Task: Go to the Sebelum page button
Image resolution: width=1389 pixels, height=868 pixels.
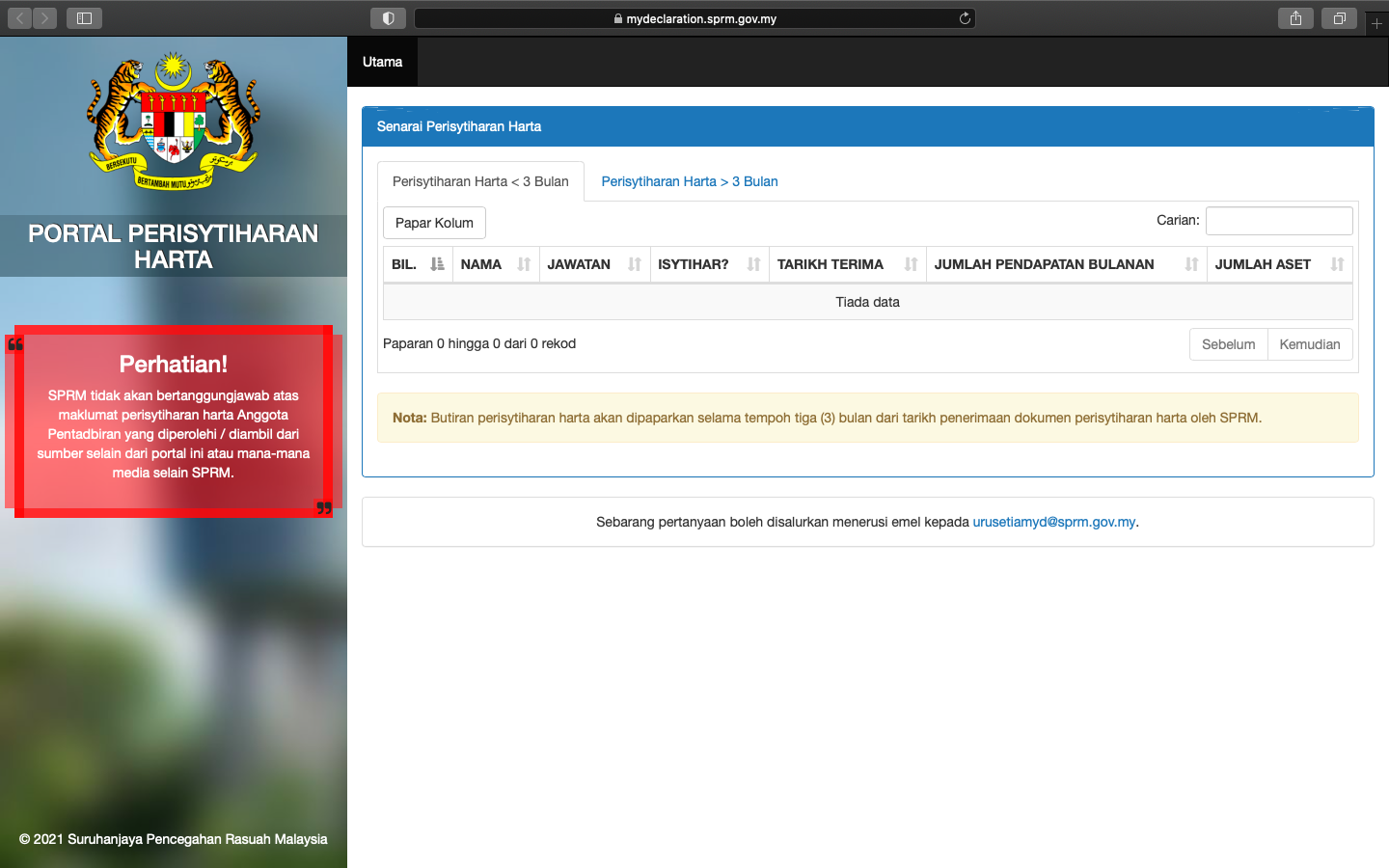Action: [x=1228, y=344]
